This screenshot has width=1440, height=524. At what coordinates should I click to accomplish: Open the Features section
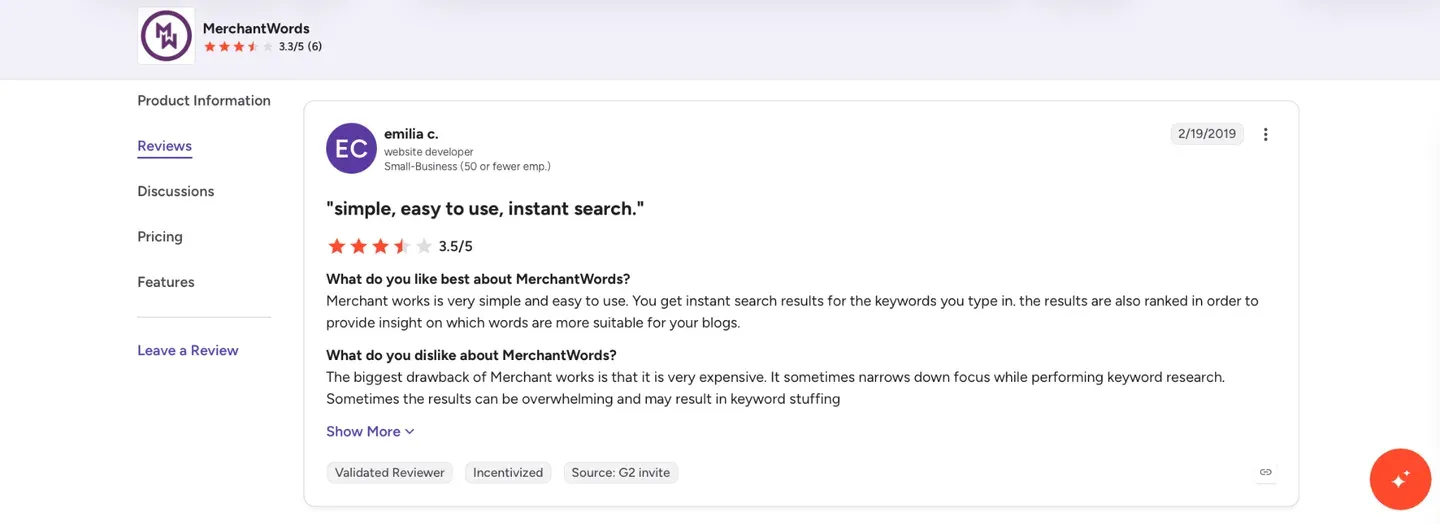tap(166, 283)
